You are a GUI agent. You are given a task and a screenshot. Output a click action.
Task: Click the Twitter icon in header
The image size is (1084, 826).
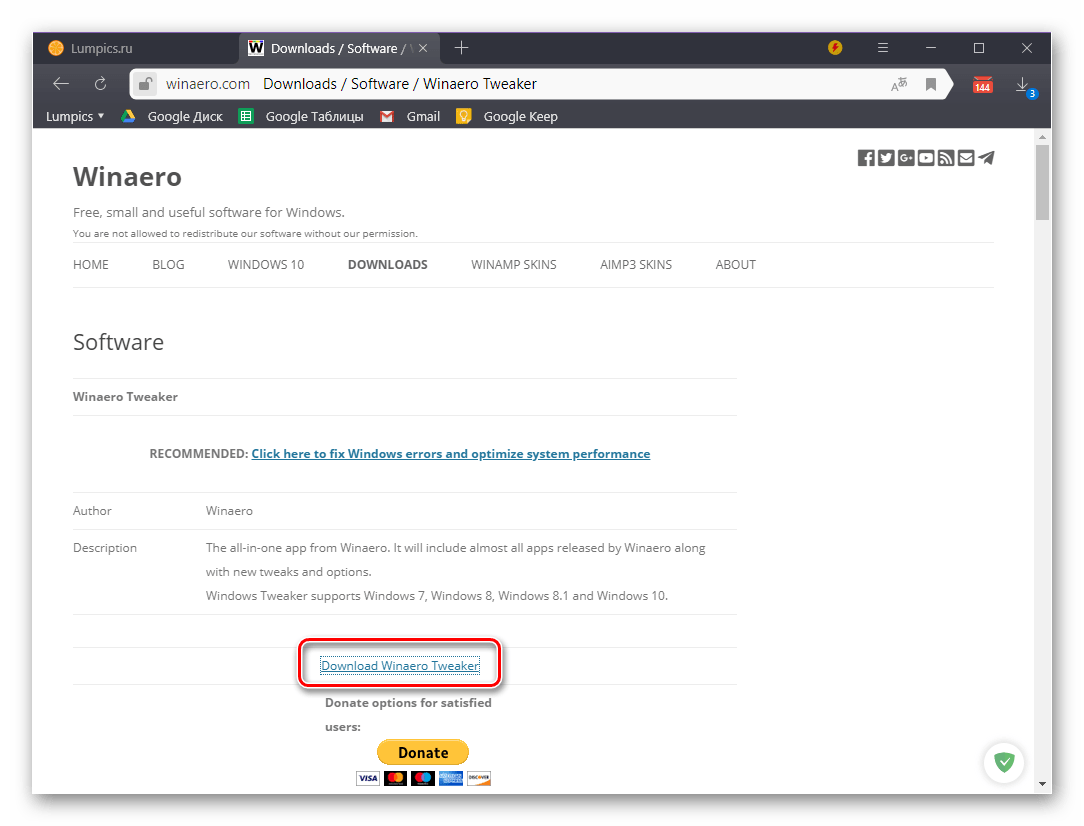[886, 158]
